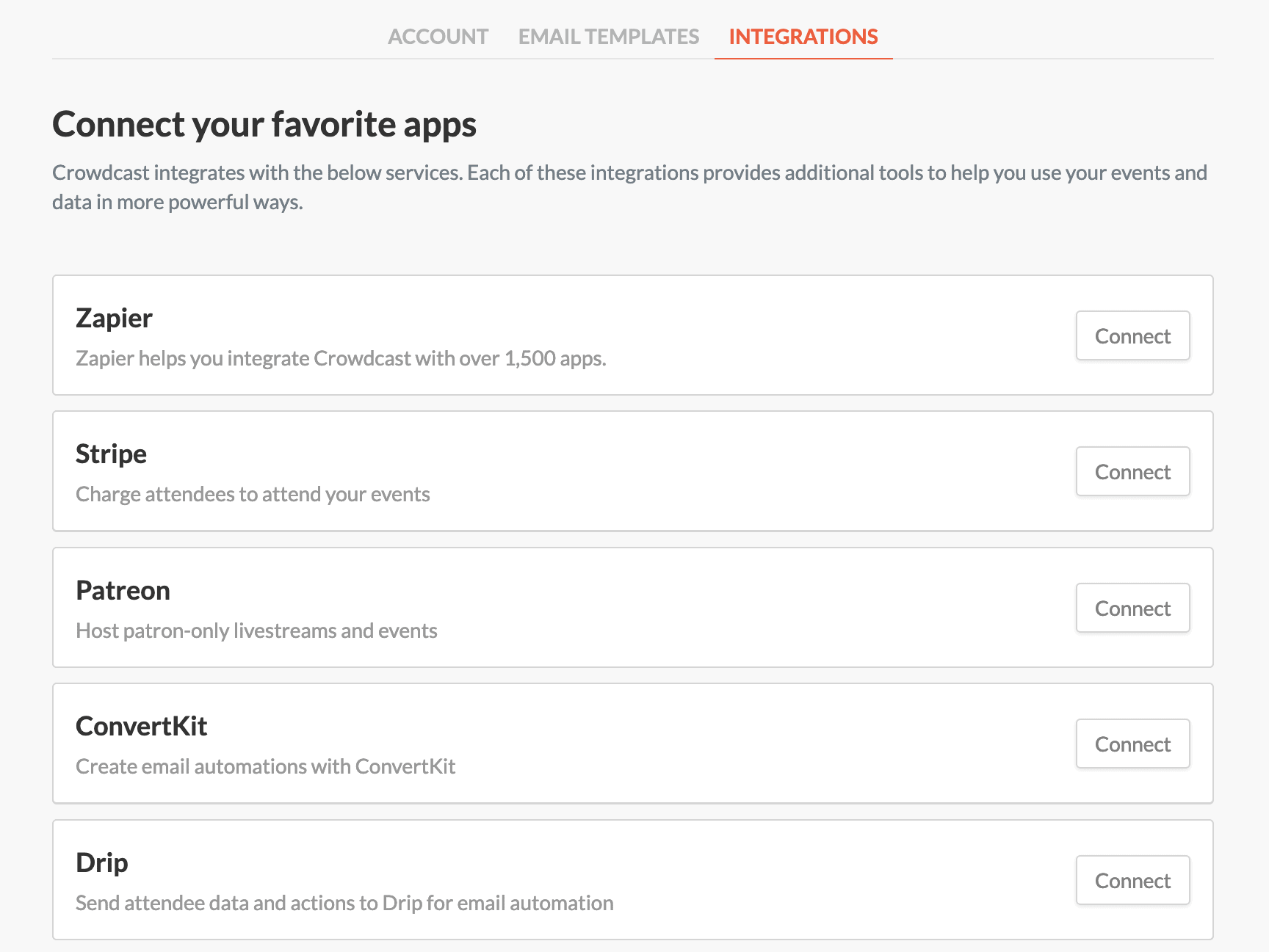The width and height of the screenshot is (1269, 952).
Task: Click the Zapier integration name
Action: (114, 318)
